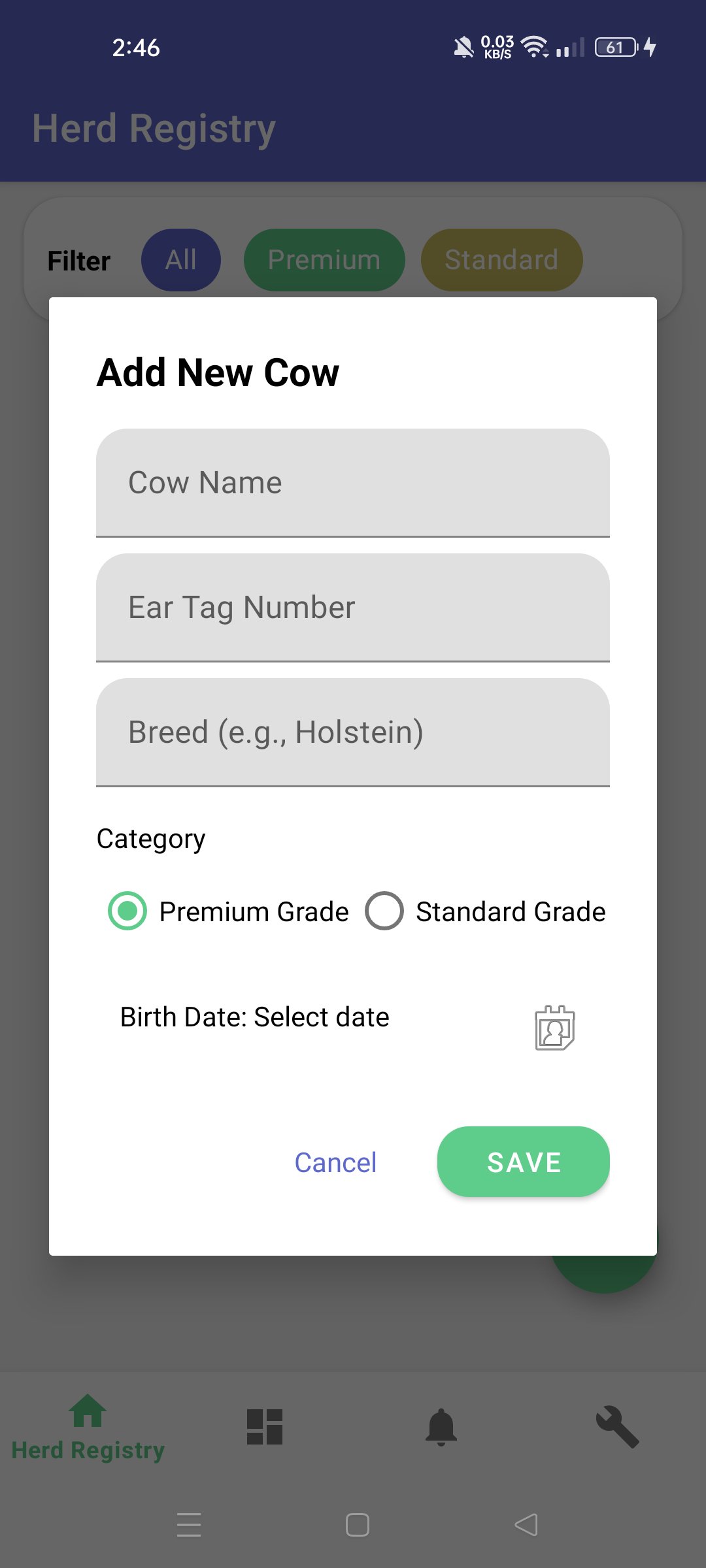Focus the Ear Tag Number field

click(x=353, y=608)
